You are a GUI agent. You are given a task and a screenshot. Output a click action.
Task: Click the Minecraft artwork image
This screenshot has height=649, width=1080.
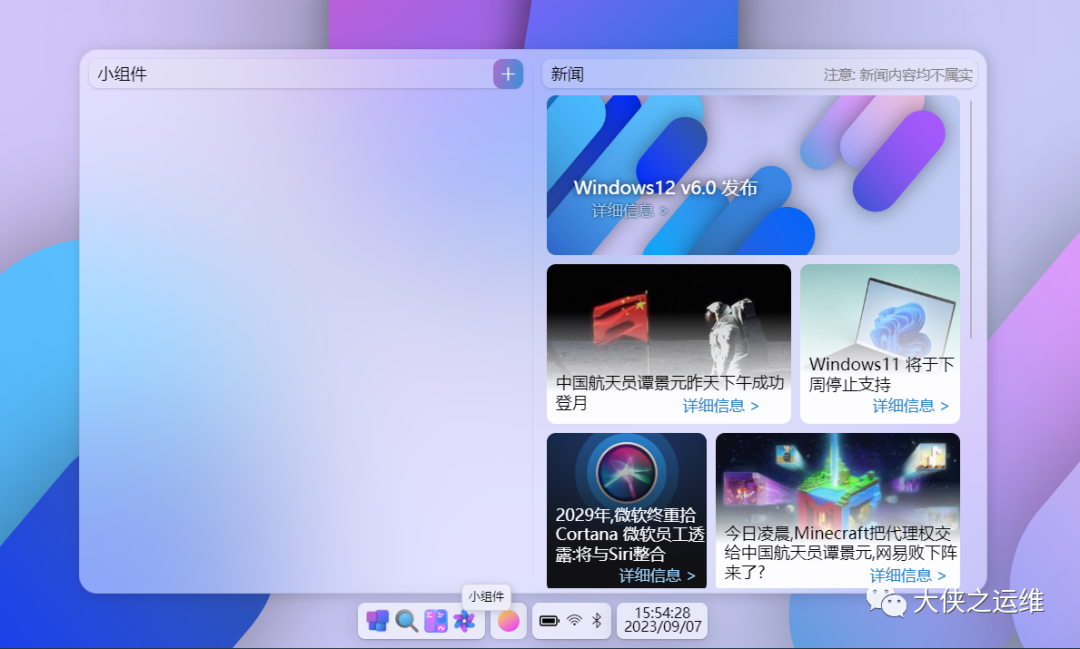838,479
